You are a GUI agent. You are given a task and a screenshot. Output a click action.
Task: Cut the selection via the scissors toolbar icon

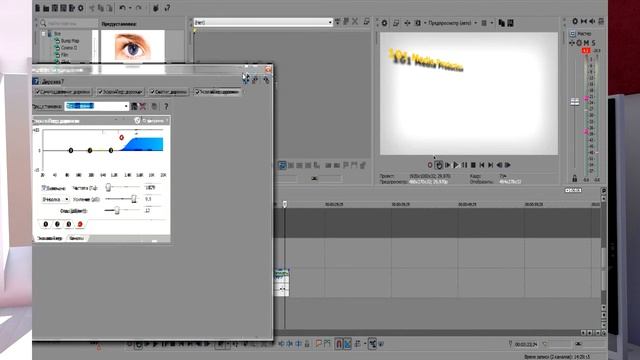(92, 8)
